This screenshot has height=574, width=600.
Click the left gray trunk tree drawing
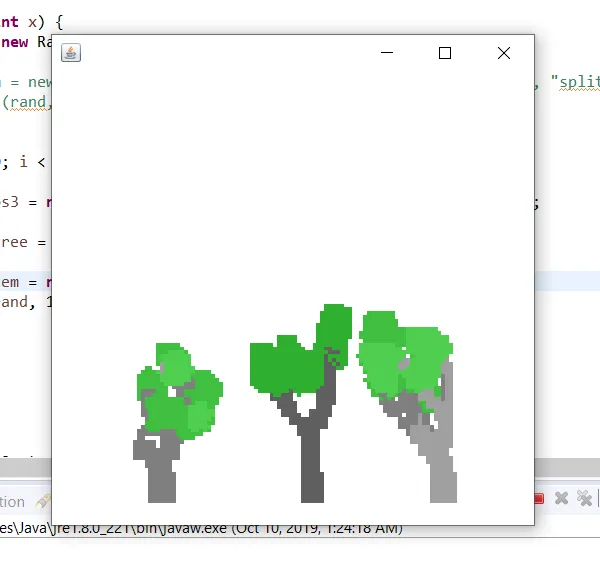coord(178,422)
